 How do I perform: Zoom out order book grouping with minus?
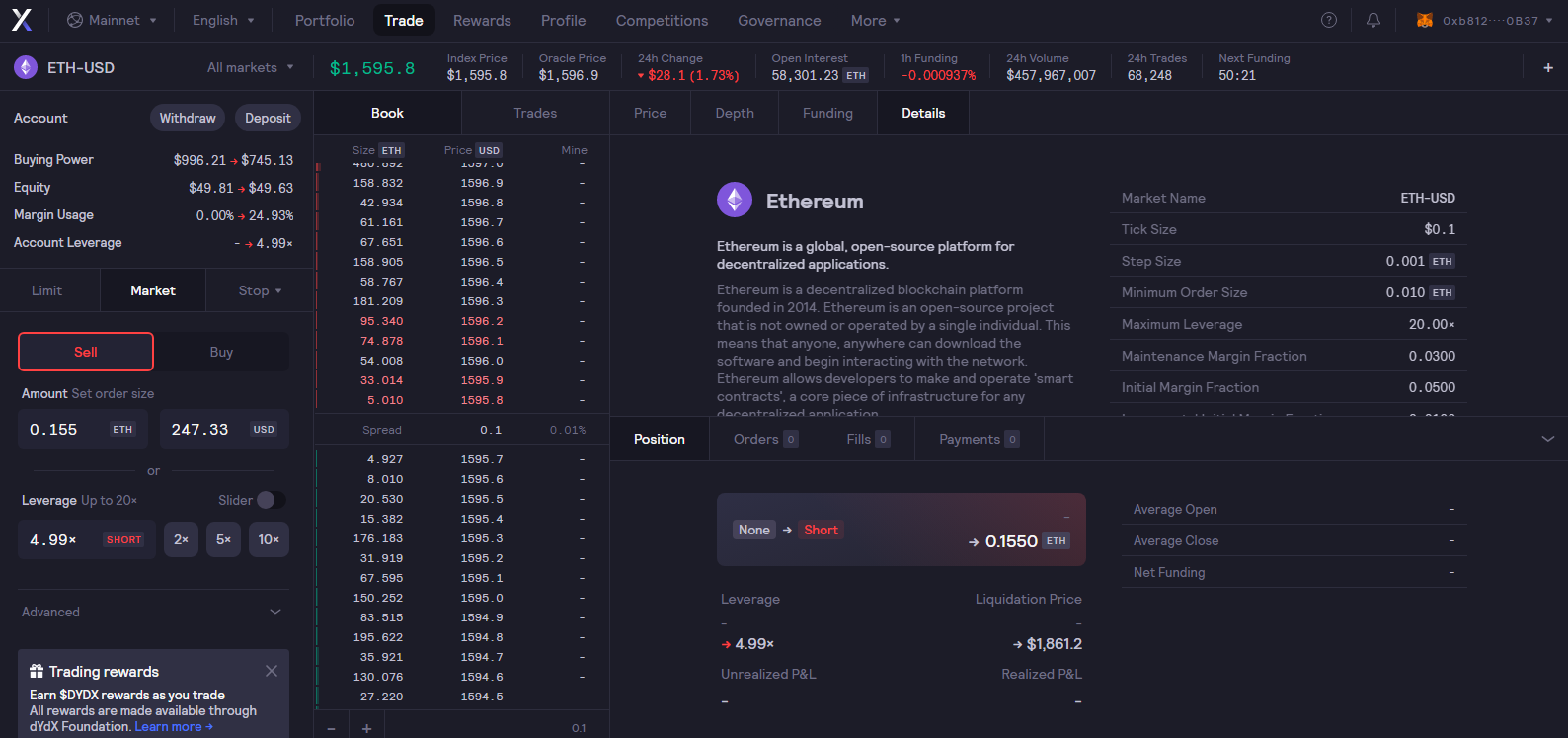click(x=332, y=728)
